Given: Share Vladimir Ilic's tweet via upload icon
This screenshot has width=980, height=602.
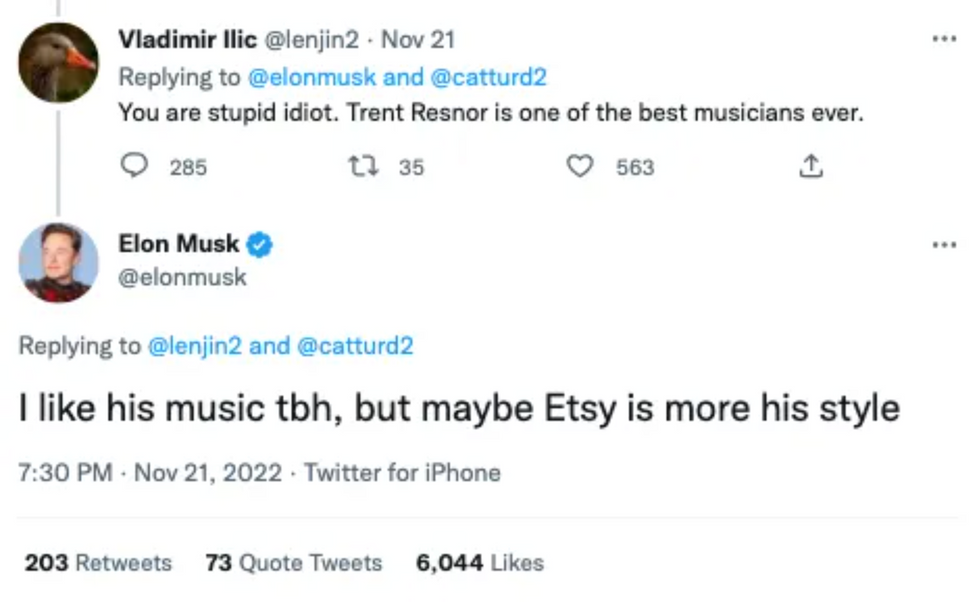Looking at the screenshot, I should (812, 167).
